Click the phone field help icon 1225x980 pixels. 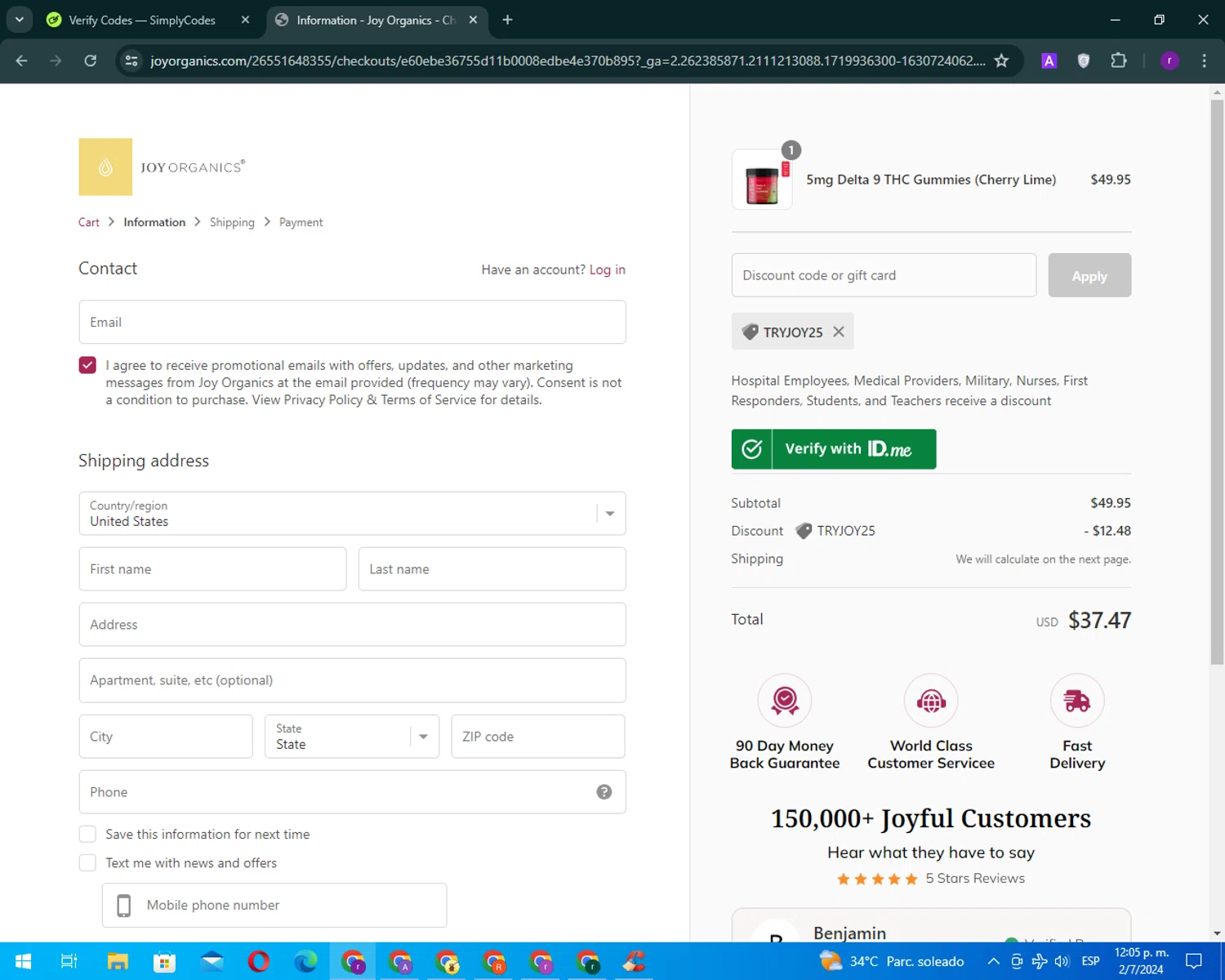(604, 791)
